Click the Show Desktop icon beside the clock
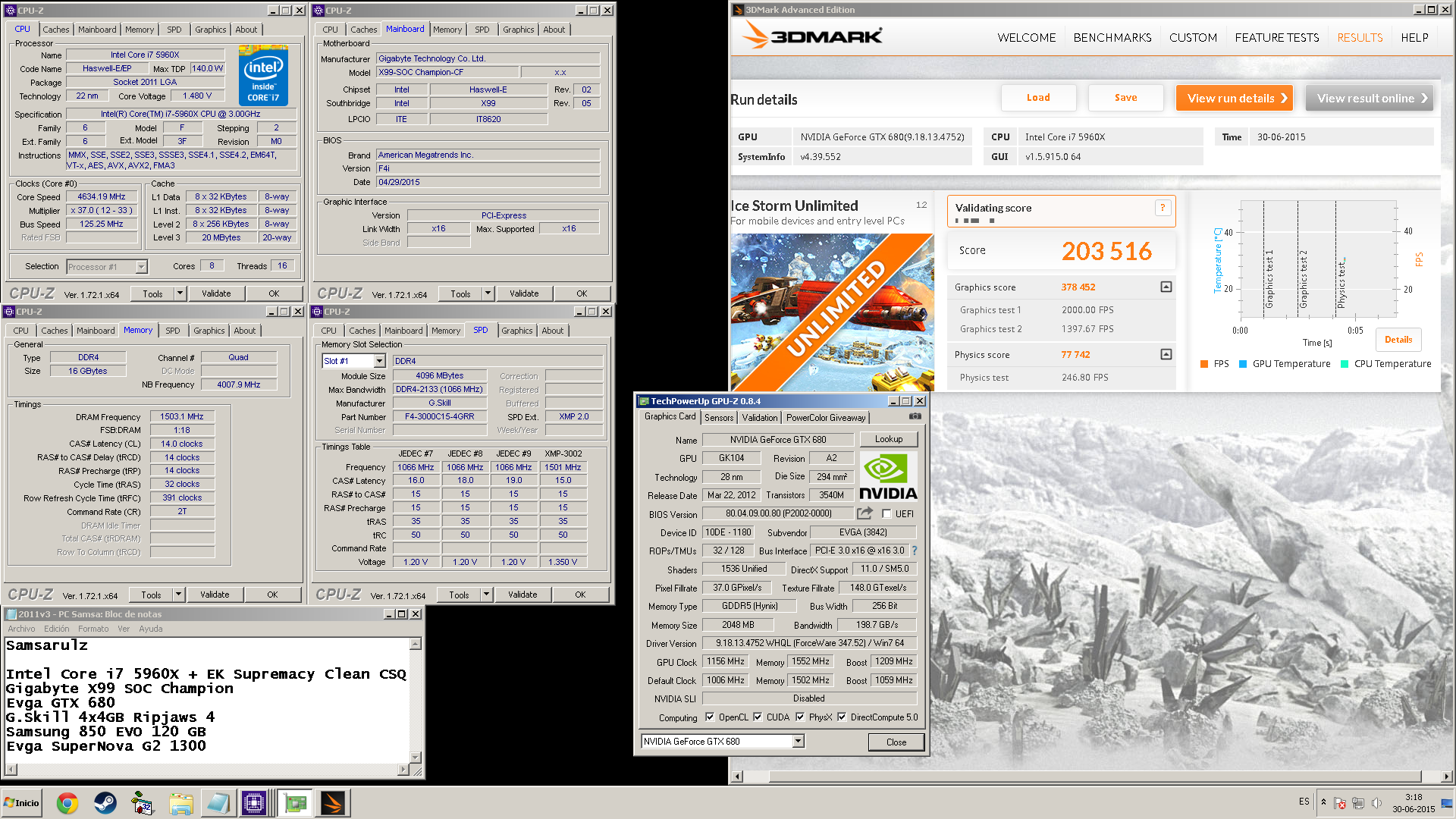1456x819 pixels. tap(1446, 803)
